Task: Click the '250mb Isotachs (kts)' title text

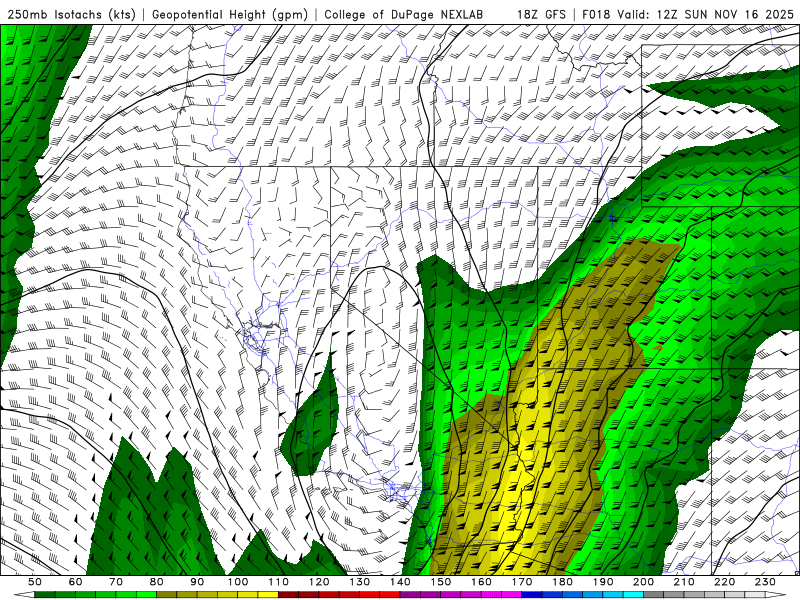Action: [x=71, y=14]
